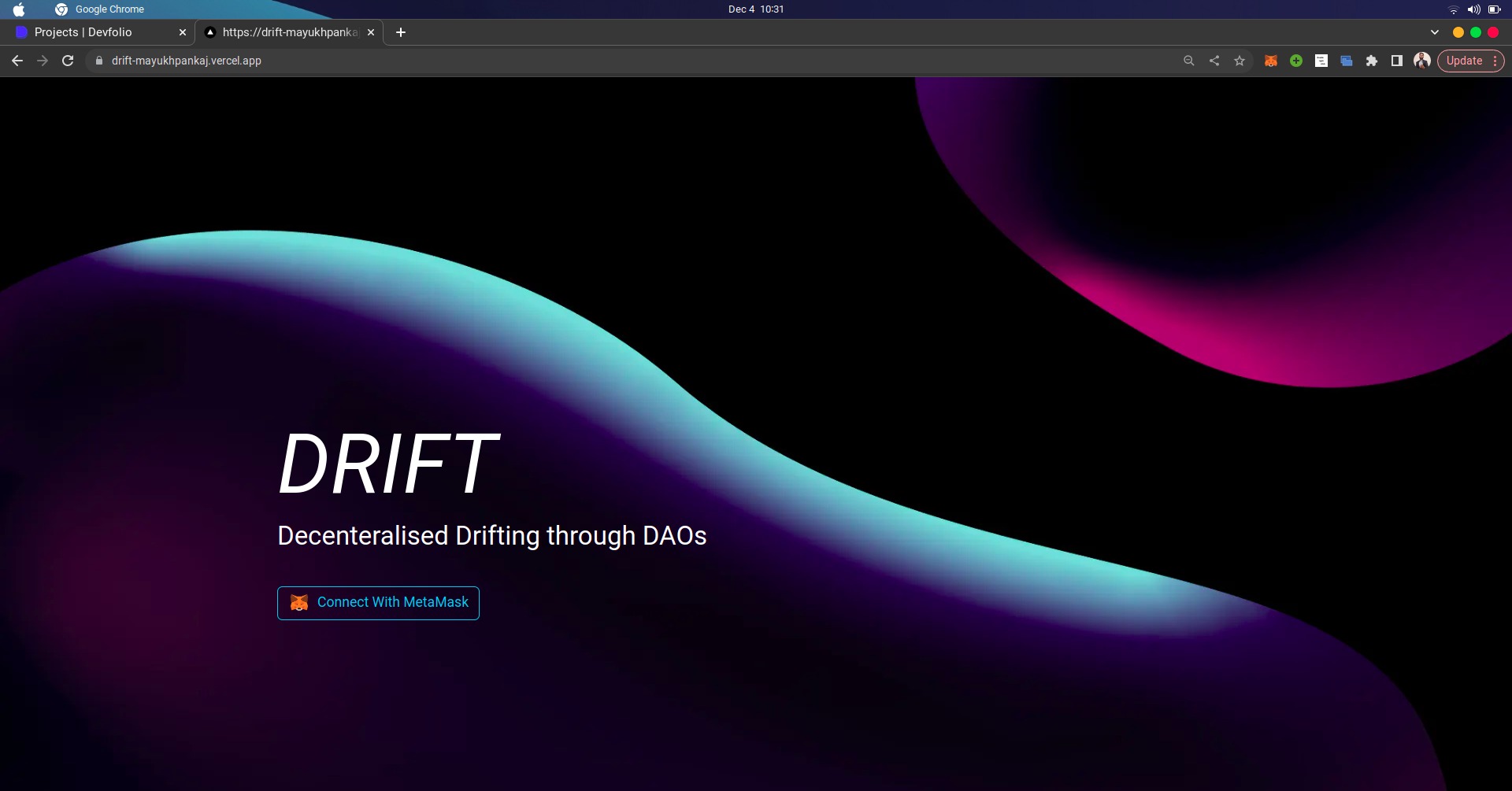This screenshot has height=791, width=1512.
Task: Share this page icon
Action: tap(1214, 61)
